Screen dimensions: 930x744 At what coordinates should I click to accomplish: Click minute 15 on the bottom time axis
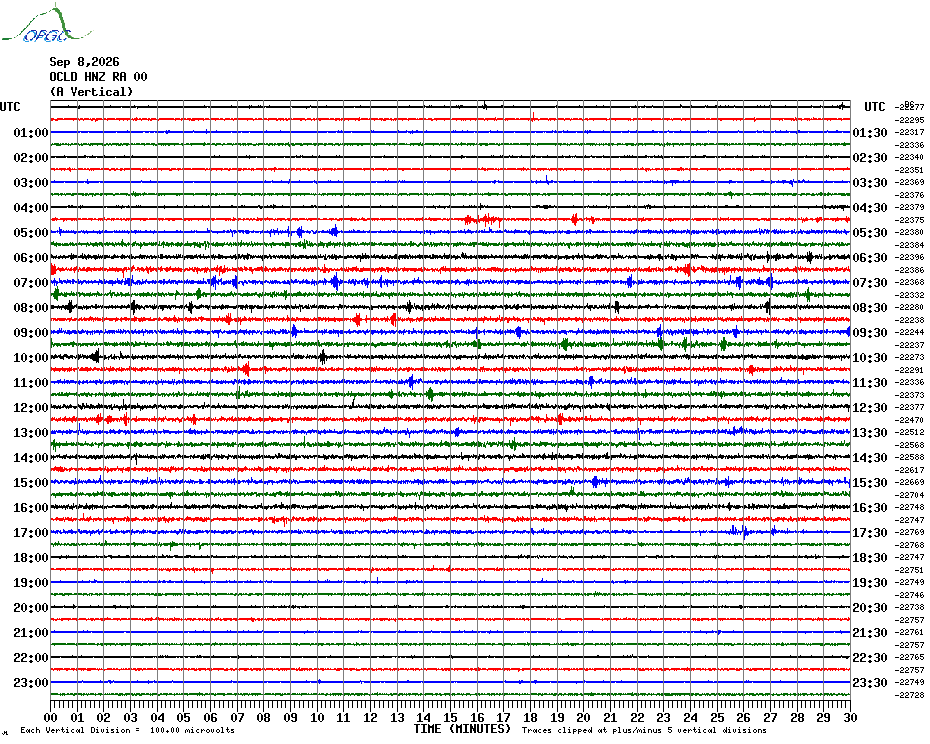pos(450,717)
